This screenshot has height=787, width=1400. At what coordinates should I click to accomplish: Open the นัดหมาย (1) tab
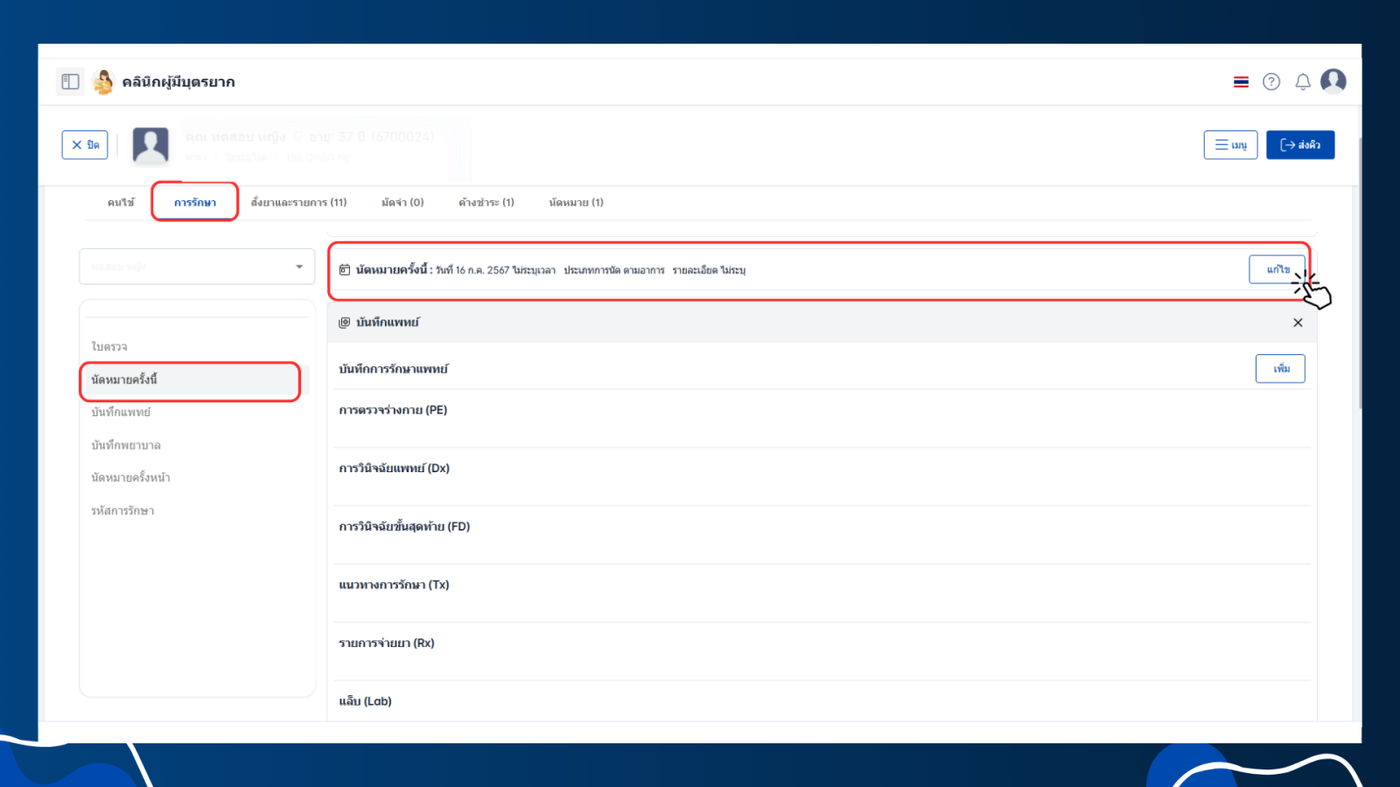point(576,202)
